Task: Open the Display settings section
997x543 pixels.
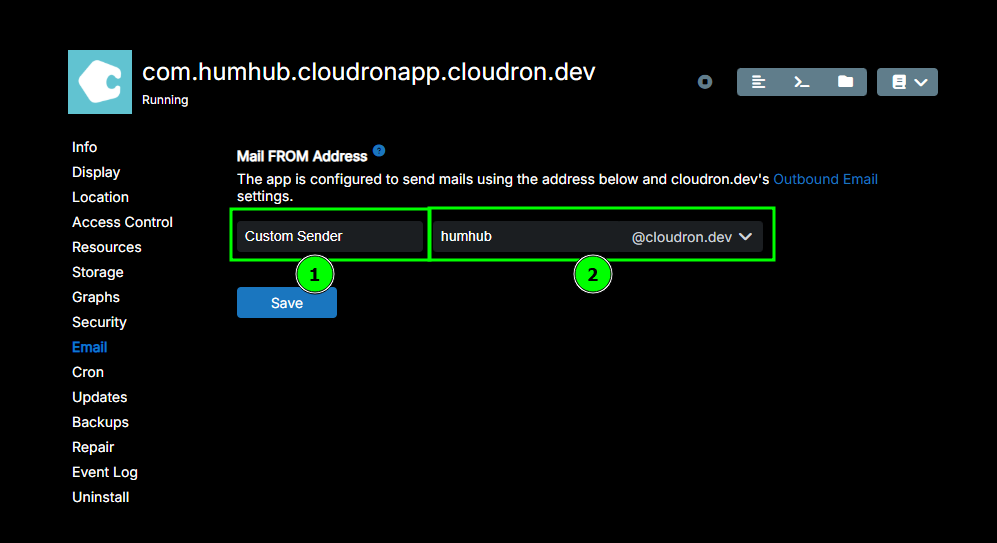Action: (x=96, y=172)
